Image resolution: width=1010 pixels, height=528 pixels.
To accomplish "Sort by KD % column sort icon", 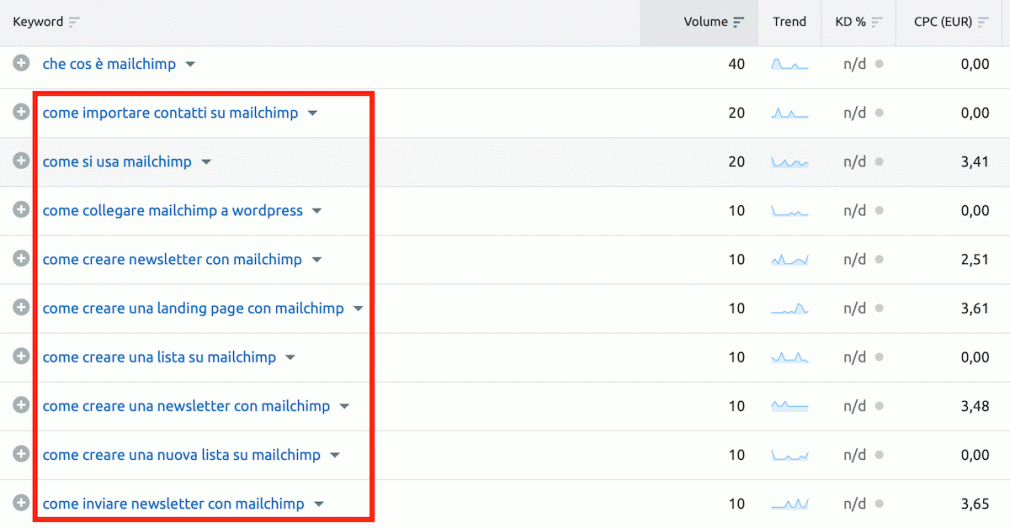I will [x=876, y=23].
